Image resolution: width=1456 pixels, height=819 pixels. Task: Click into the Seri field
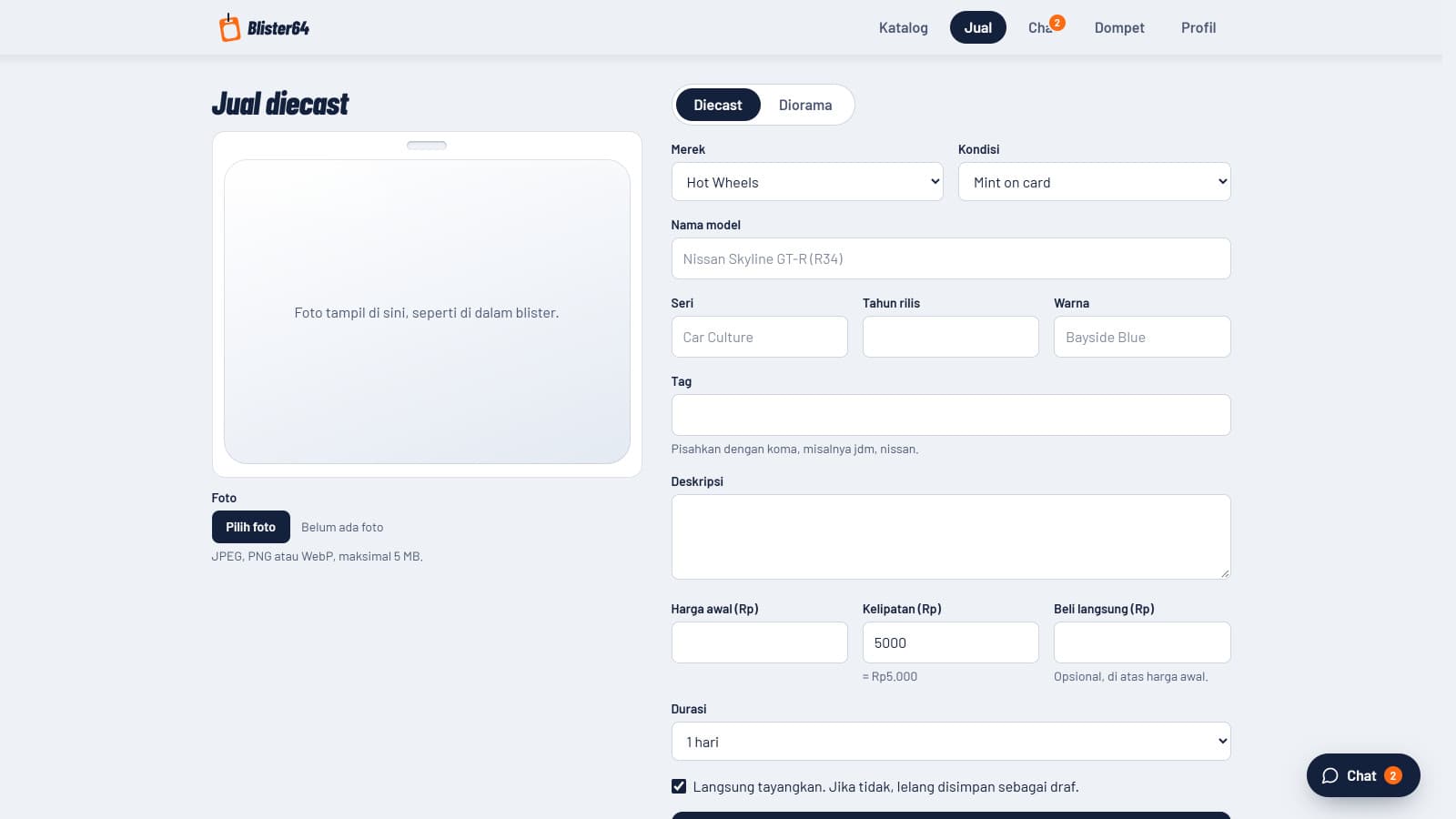(x=760, y=337)
